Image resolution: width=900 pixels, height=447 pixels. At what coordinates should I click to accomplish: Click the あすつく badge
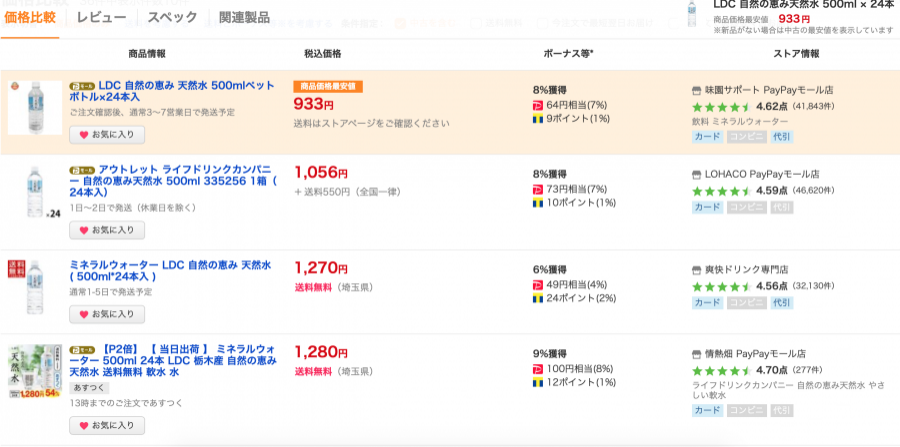89,388
